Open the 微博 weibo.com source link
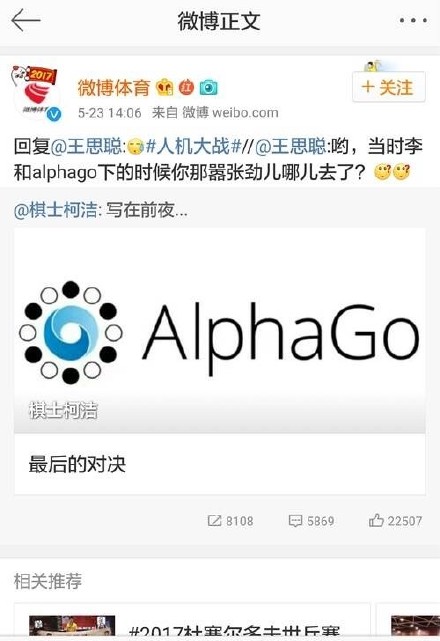Viewport: 440px width, 641px height. (x=230, y=112)
